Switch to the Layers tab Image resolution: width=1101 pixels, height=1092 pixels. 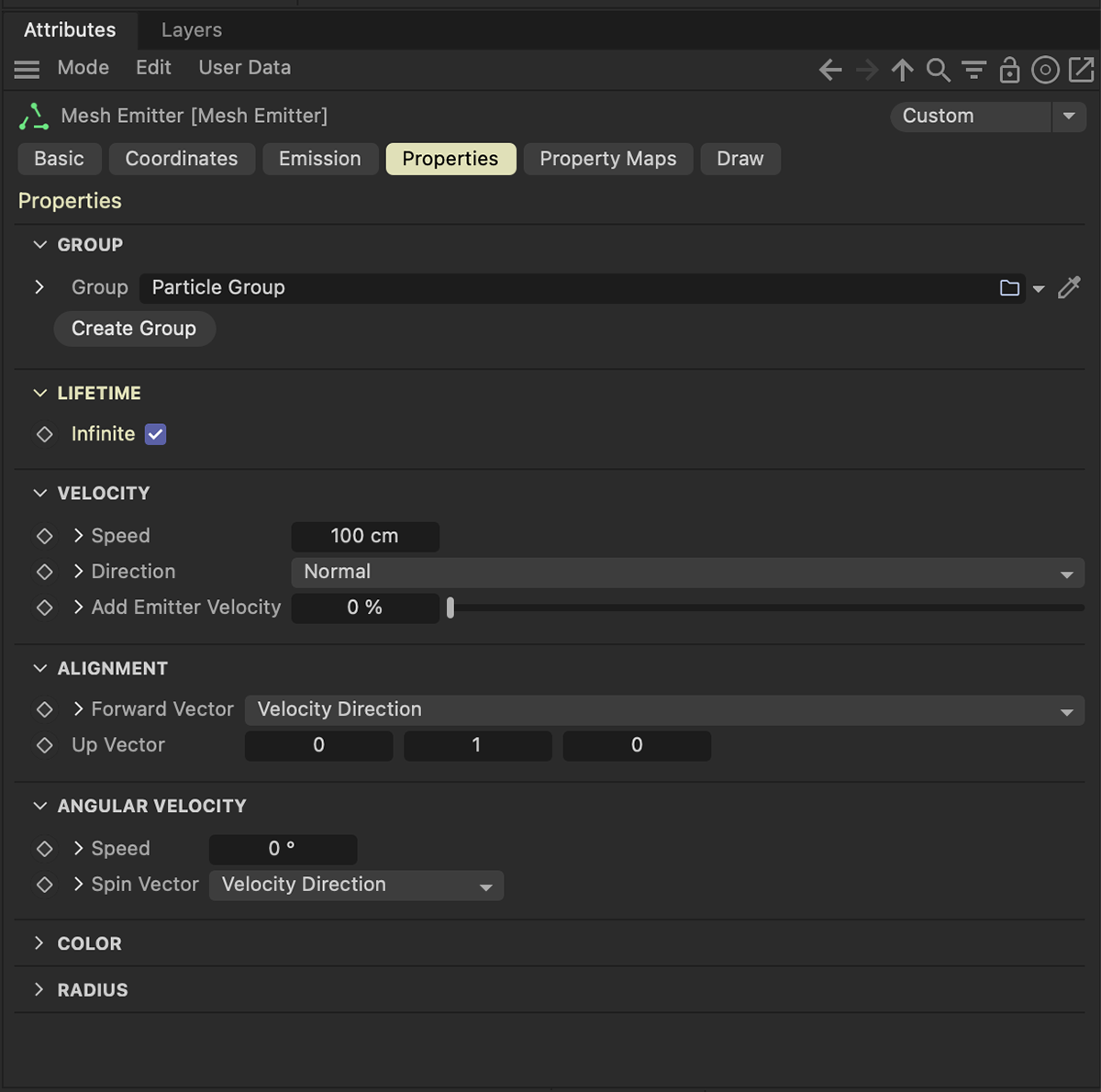pyautogui.click(x=192, y=30)
